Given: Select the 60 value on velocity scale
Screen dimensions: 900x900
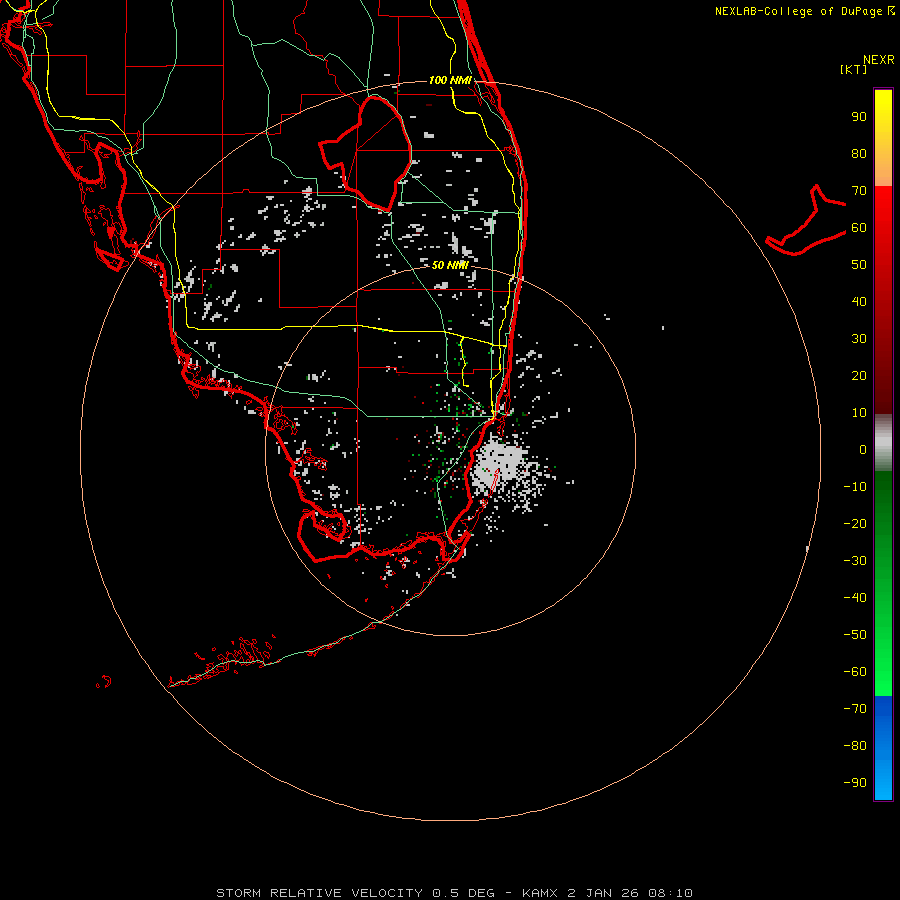Looking at the screenshot, I should pos(859,228).
